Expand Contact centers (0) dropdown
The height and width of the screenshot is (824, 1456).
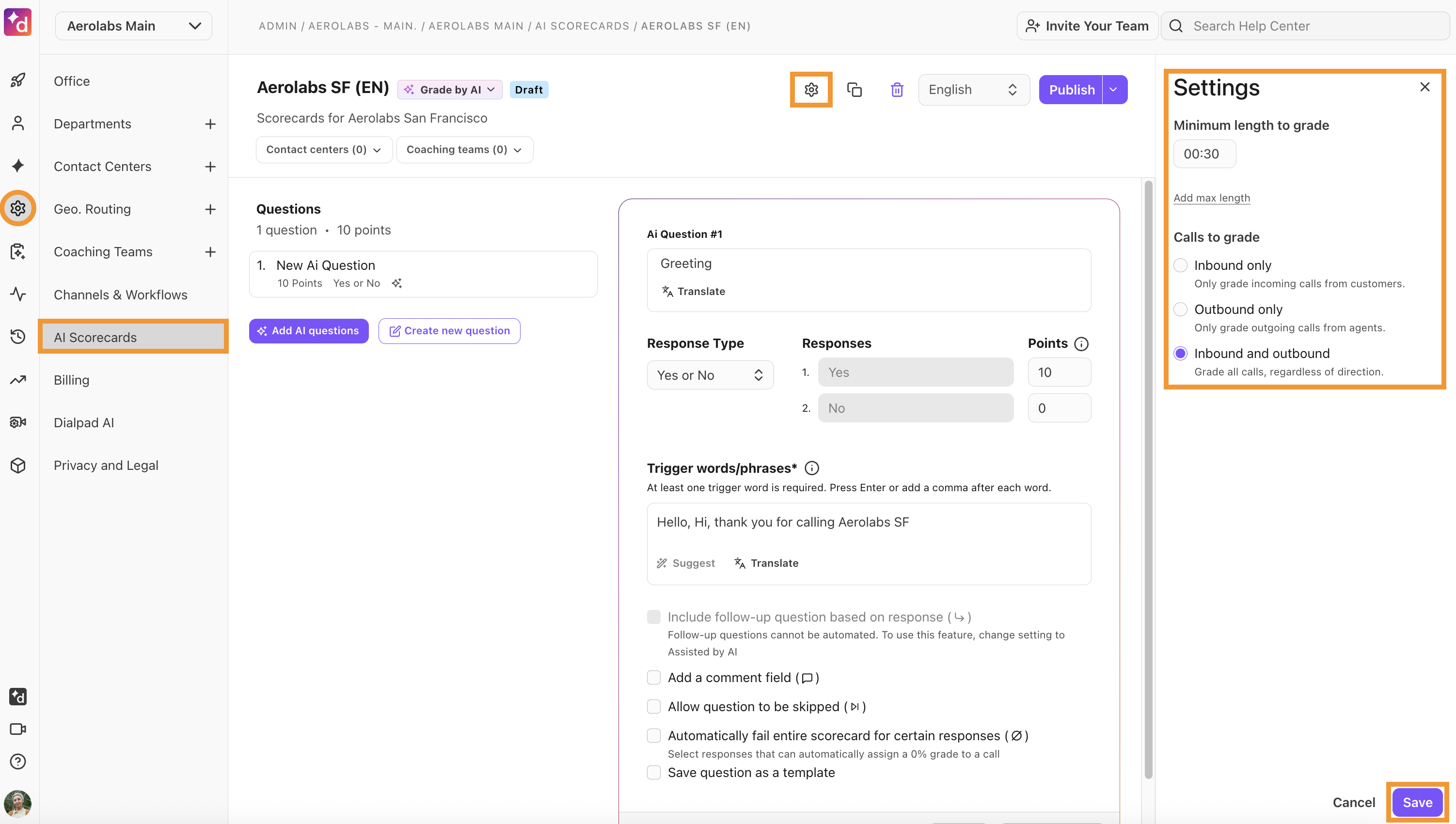click(324, 149)
